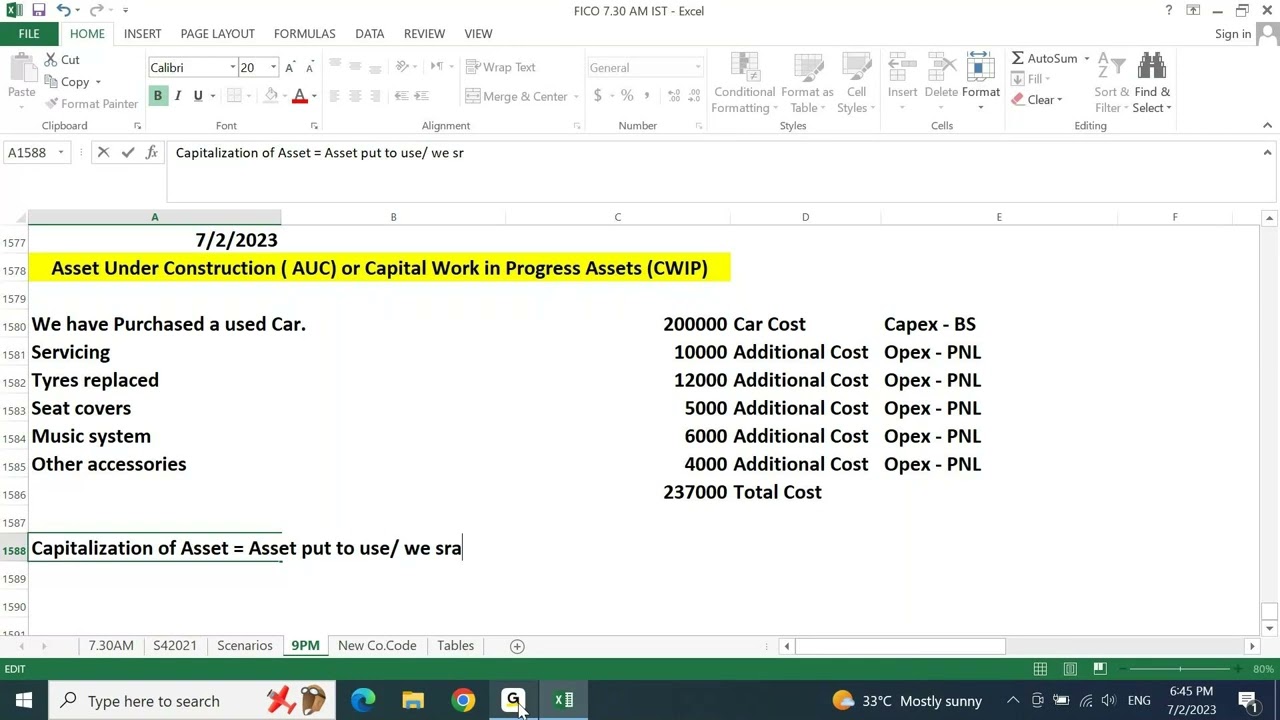This screenshot has height=720, width=1280.
Task: Click the zoom slider in status bar
Action: pos(1181,669)
